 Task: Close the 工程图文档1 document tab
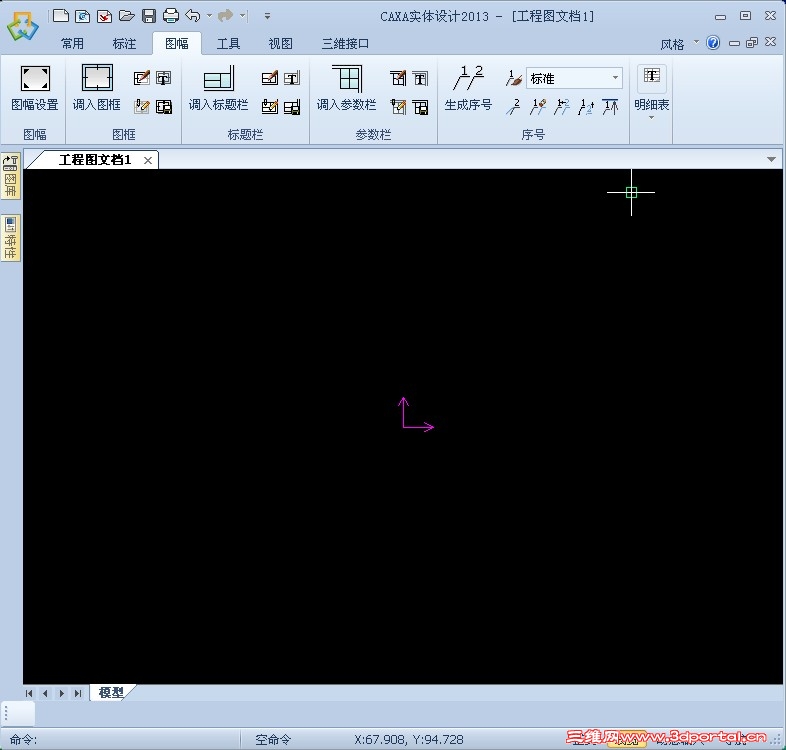tap(148, 160)
